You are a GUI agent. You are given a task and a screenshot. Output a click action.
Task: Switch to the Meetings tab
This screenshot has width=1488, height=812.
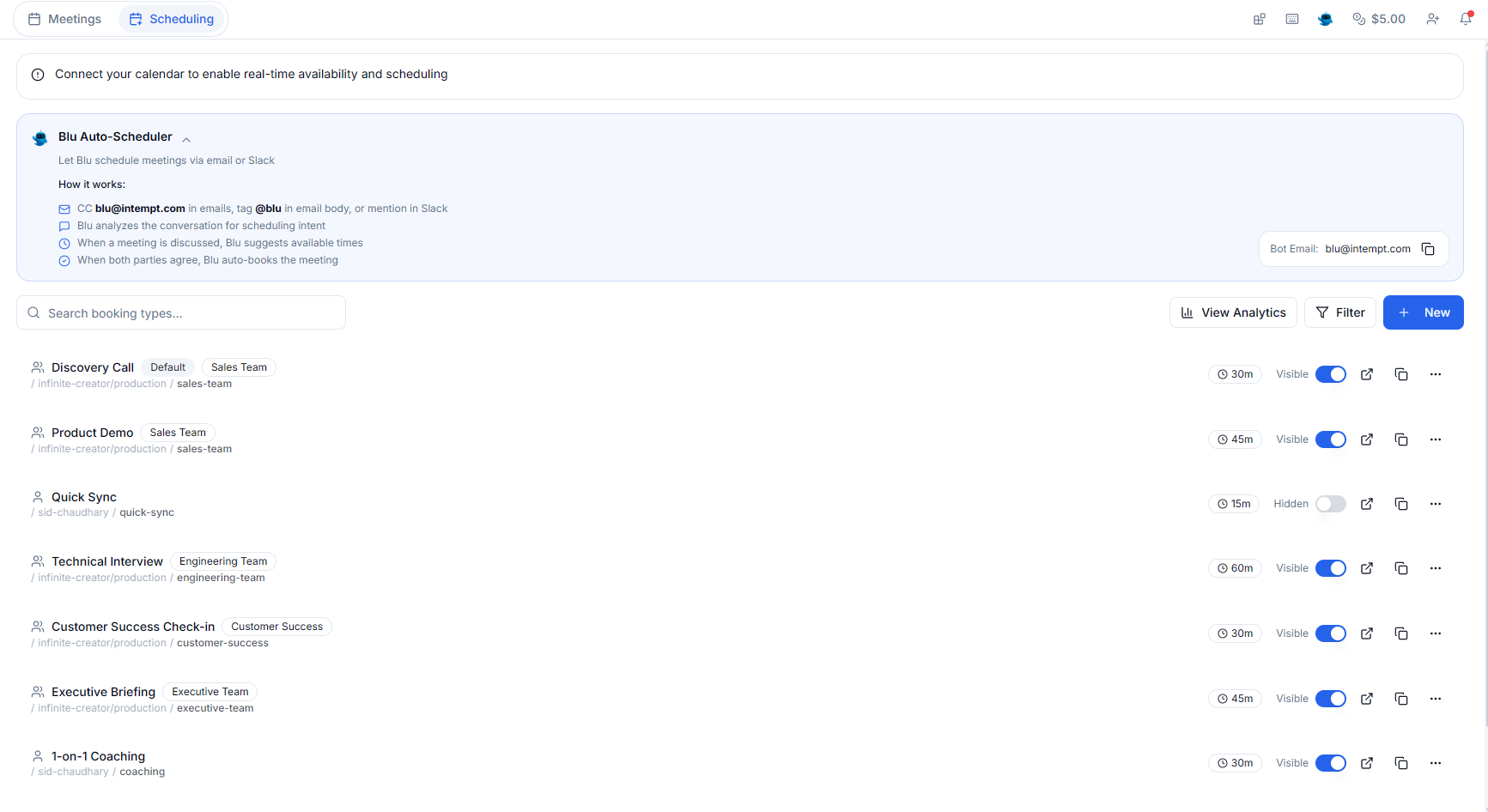click(x=64, y=18)
